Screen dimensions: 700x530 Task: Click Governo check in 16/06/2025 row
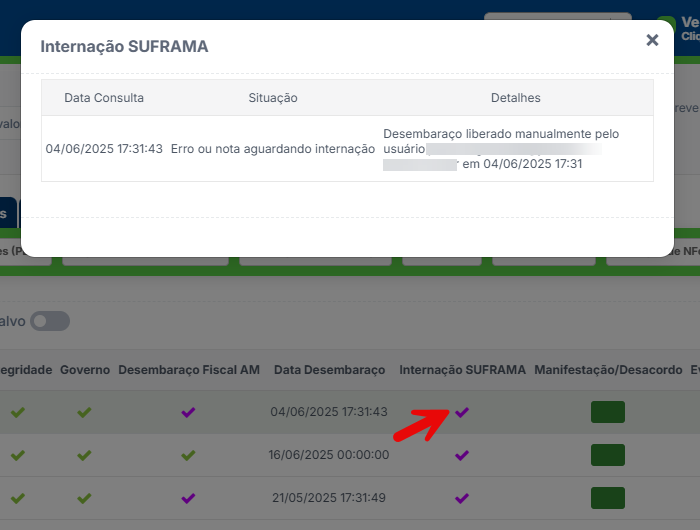pyautogui.click(x=84, y=455)
